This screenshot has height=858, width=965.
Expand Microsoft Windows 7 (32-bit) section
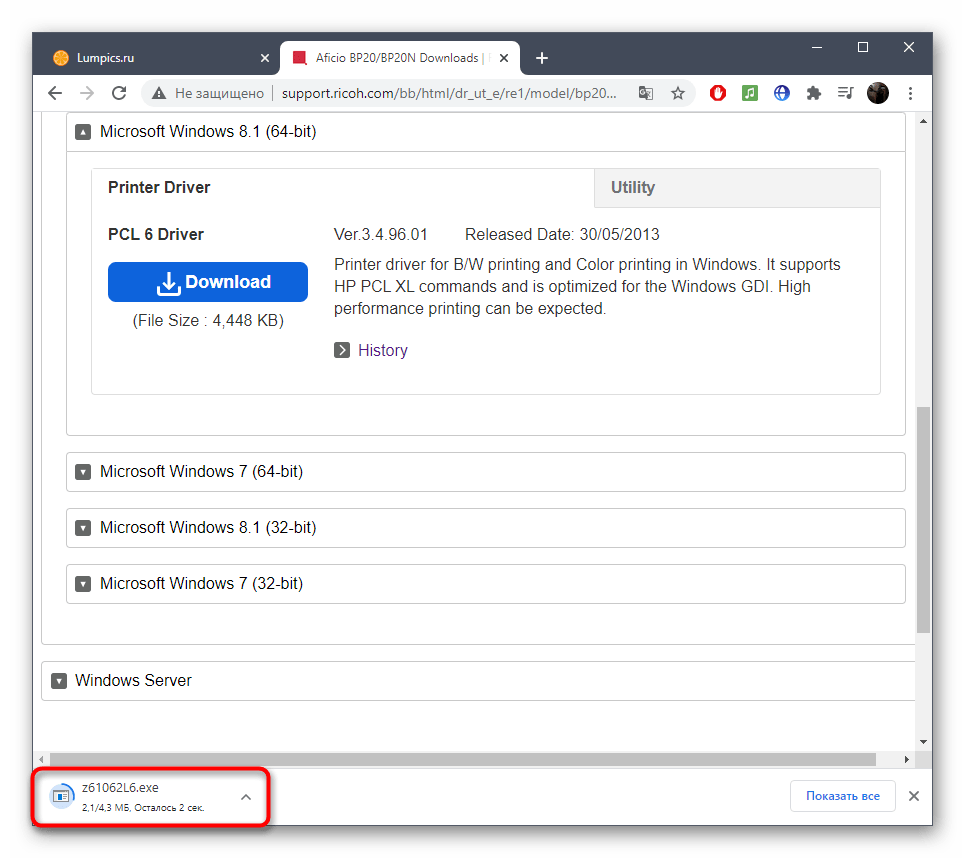(x=486, y=584)
